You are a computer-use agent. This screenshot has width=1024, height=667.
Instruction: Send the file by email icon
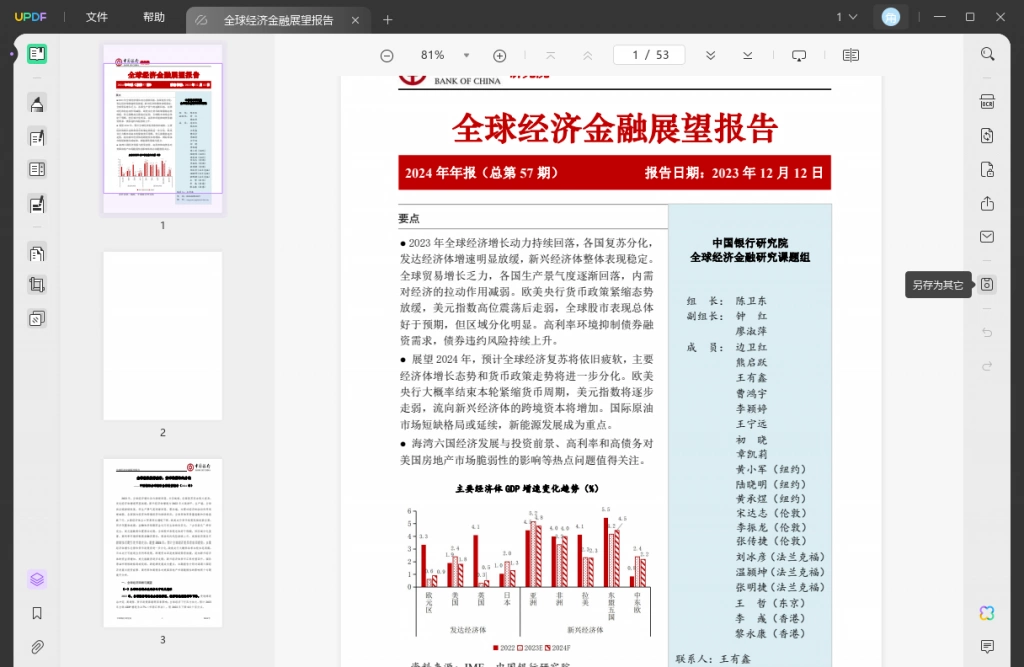[987, 236]
